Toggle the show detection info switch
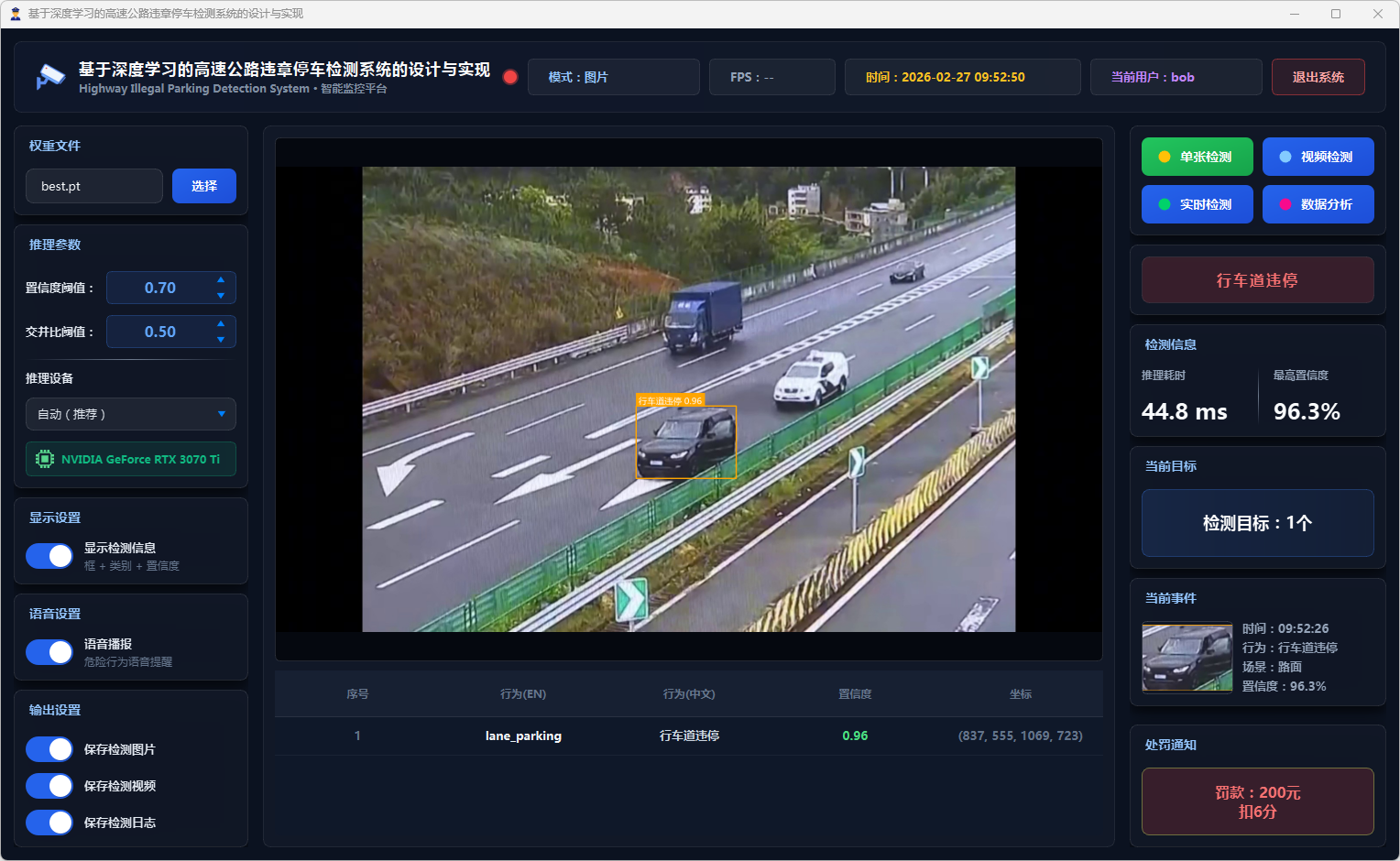Screen dimensions: 1400x861 click(49, 556)
